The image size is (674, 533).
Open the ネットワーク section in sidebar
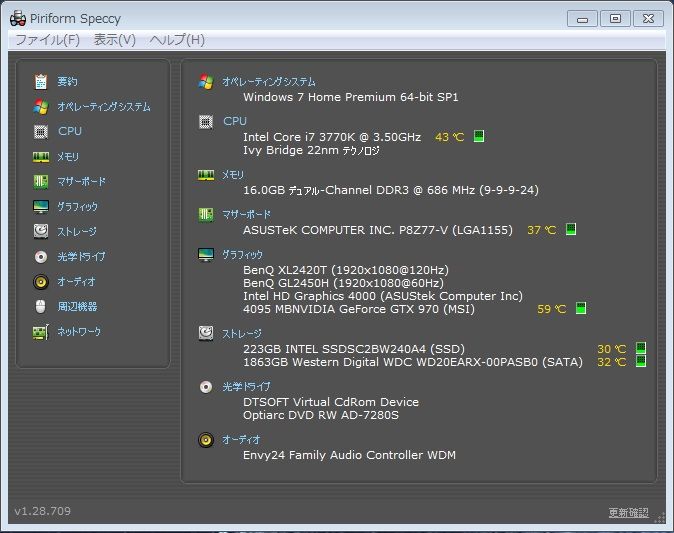(79, 331)
